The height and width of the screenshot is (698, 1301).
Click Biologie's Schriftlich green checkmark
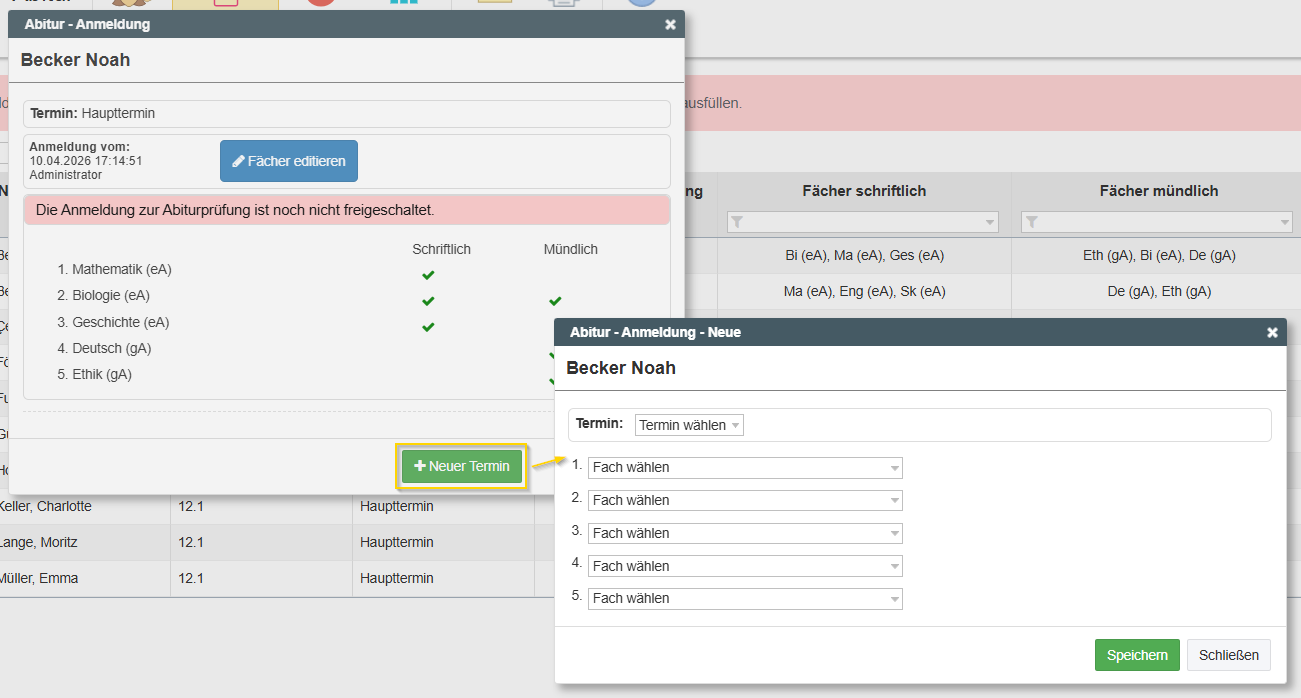(x=428, y=301)
